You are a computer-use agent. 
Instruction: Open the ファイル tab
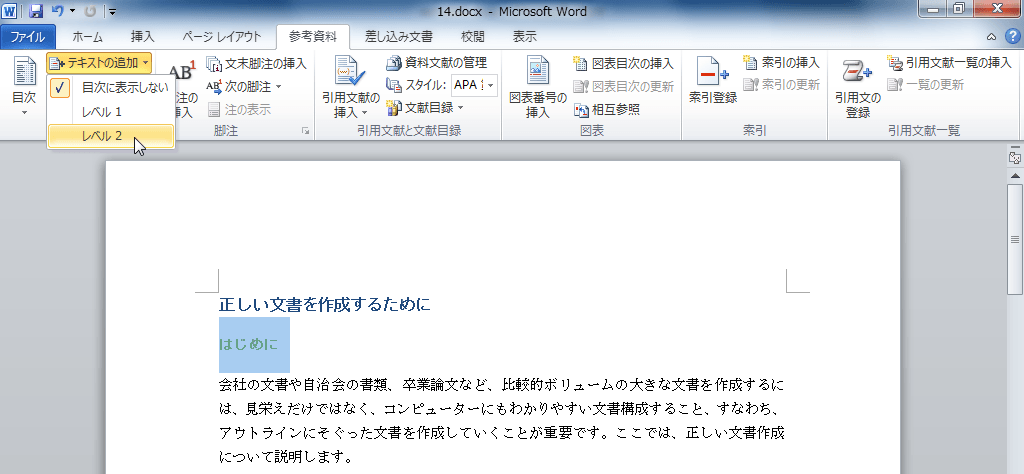click(27, 37)
